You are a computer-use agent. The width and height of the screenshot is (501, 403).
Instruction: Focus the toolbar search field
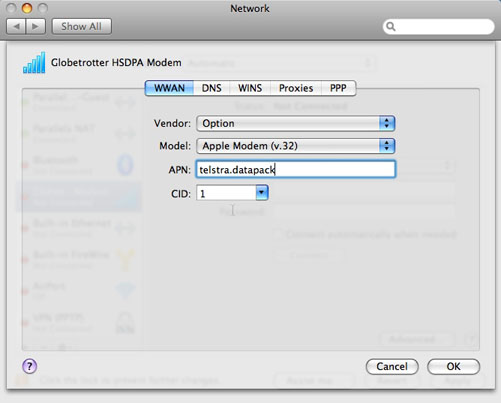[x=438, y=26]
